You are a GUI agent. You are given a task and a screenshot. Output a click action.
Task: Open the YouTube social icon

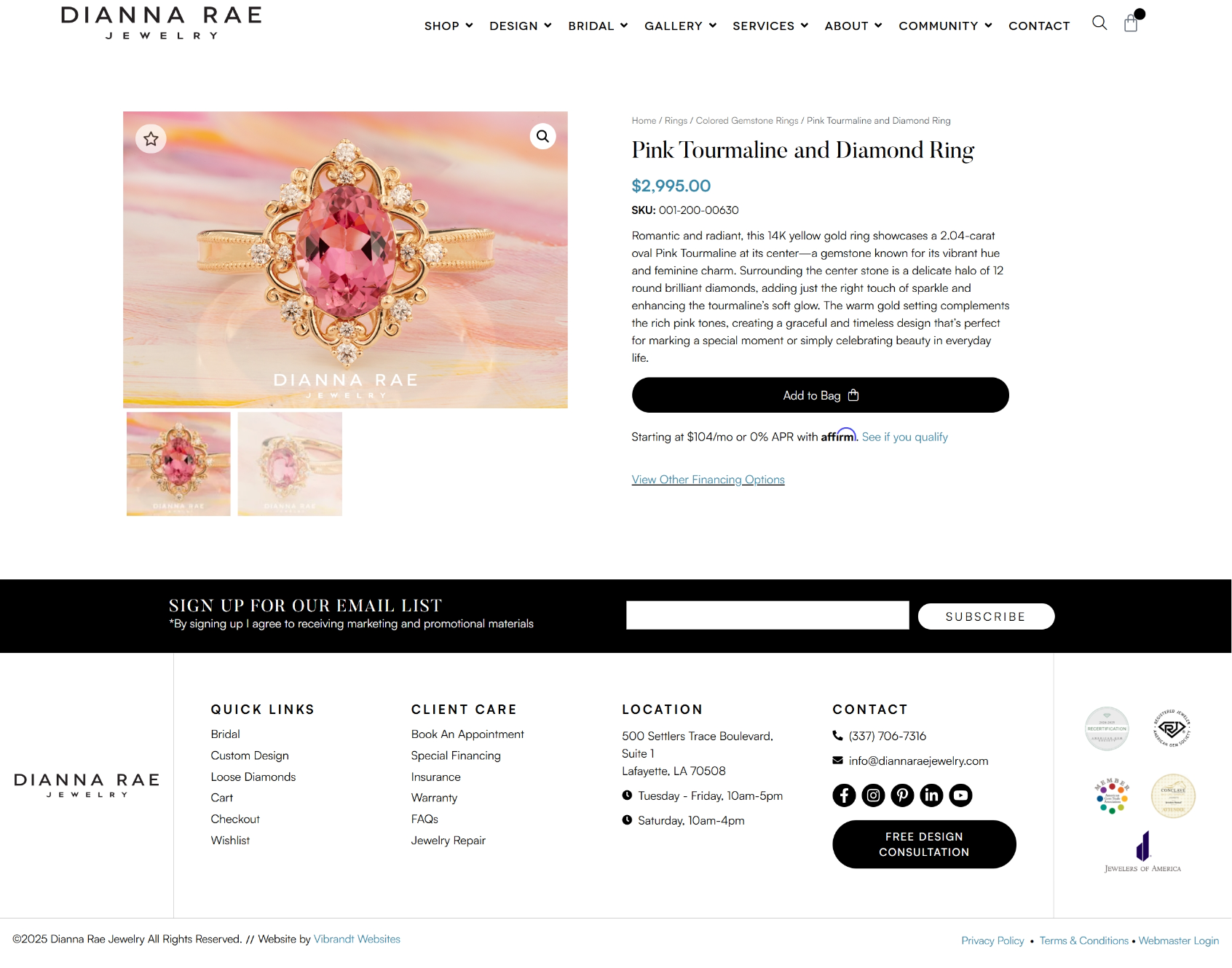coord(960,795)
